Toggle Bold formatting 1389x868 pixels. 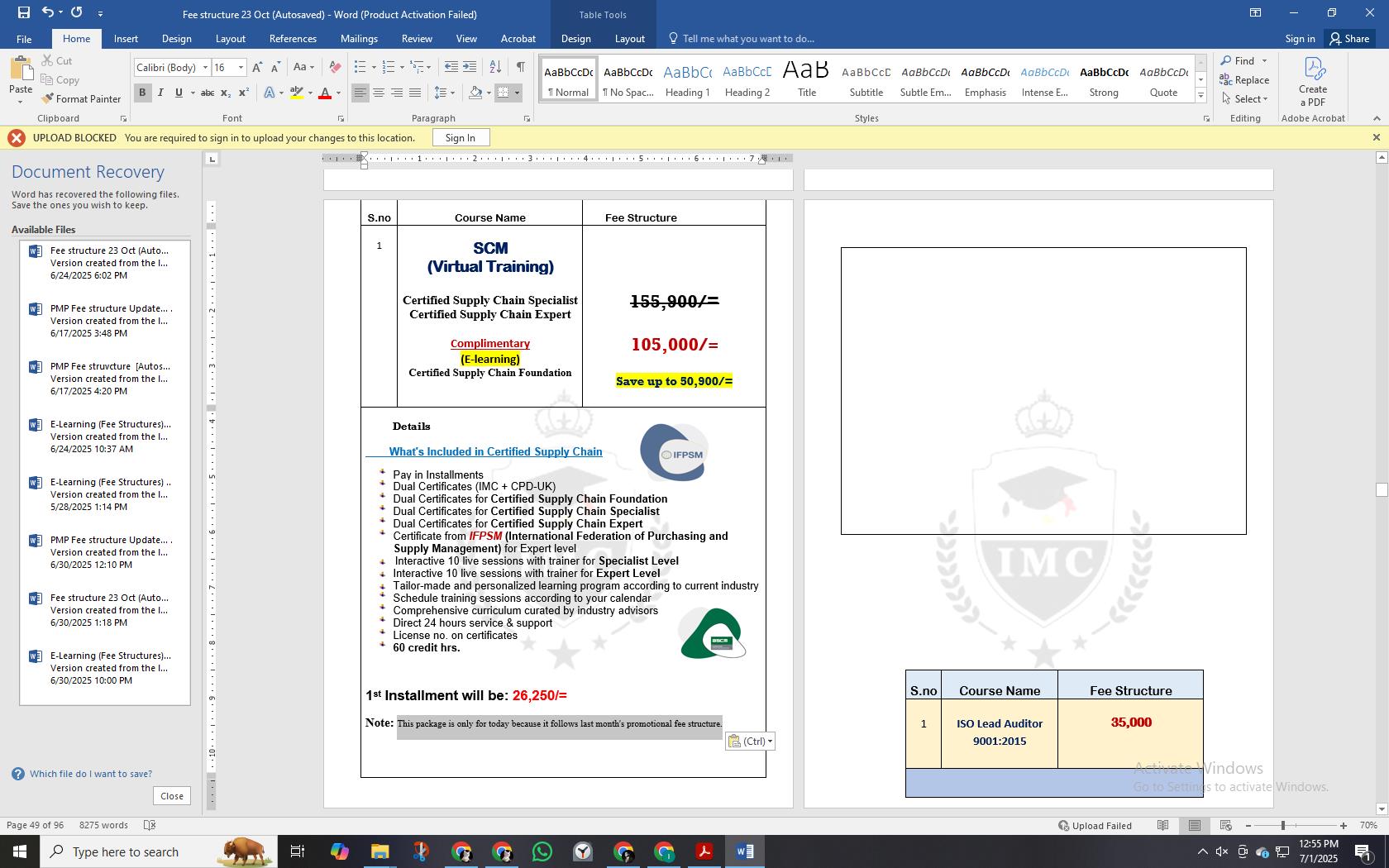click(142, 93)
